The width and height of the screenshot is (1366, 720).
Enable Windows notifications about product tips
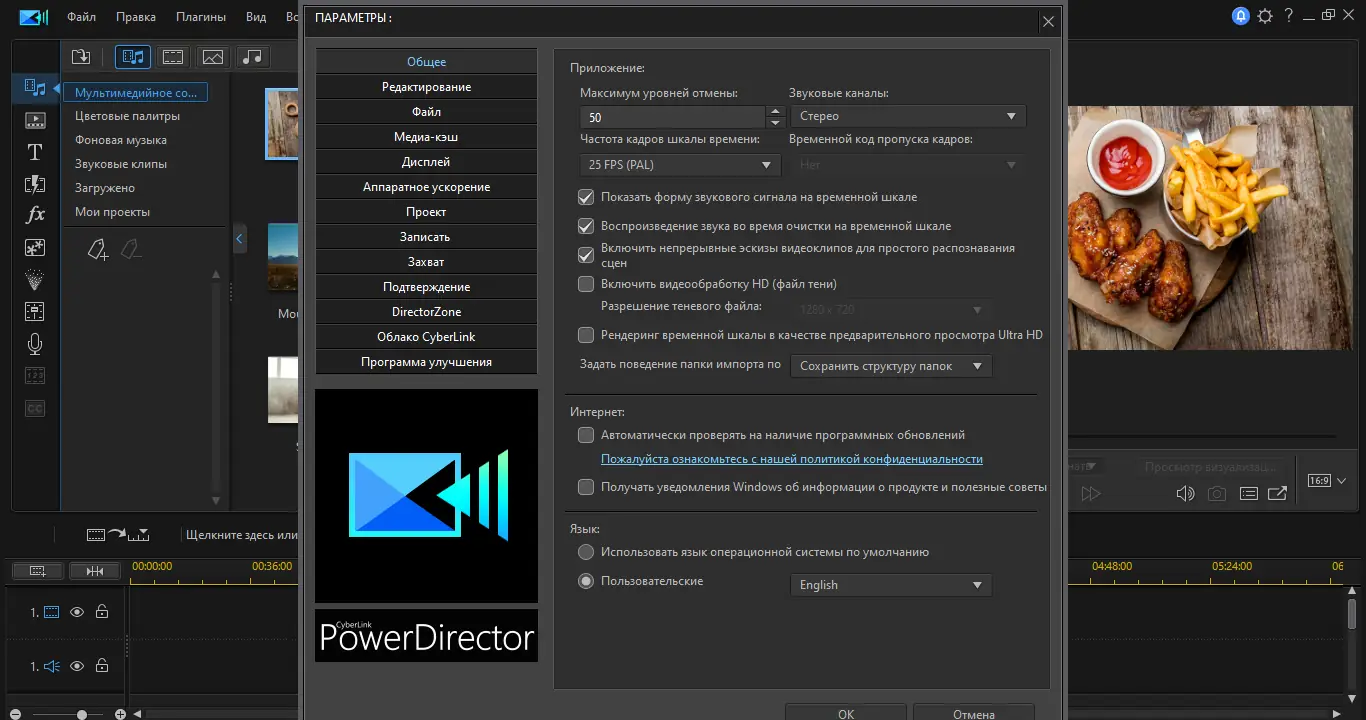(586, 487)
